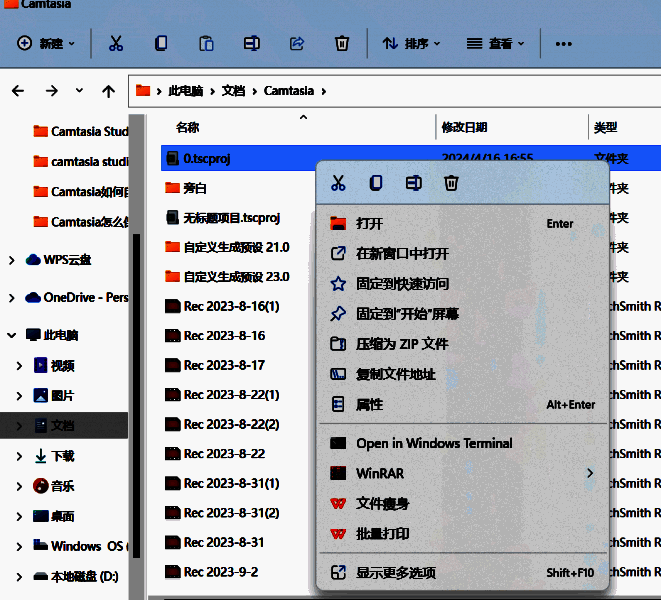
Task: Click the cut icon in the top toolbar
Action: pyautogui.click(x=116, y=44)
